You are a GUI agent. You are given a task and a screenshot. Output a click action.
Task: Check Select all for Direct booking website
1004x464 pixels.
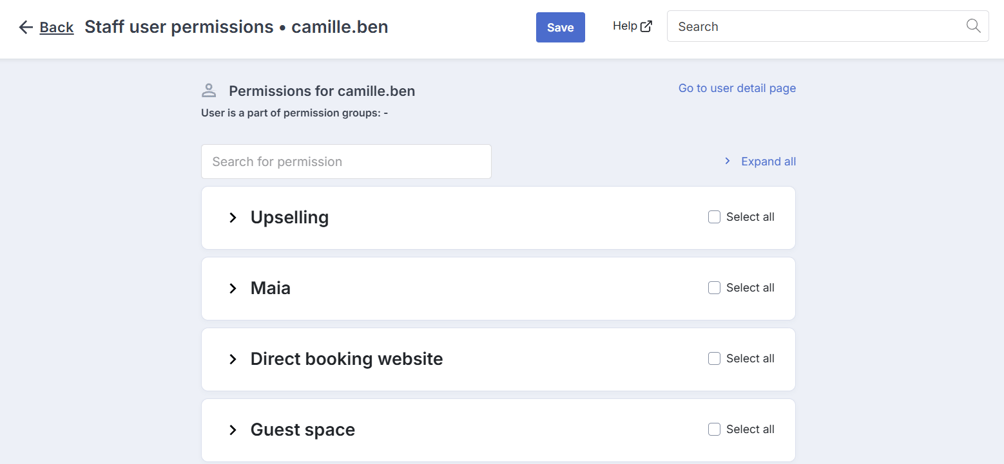point(714,358)
